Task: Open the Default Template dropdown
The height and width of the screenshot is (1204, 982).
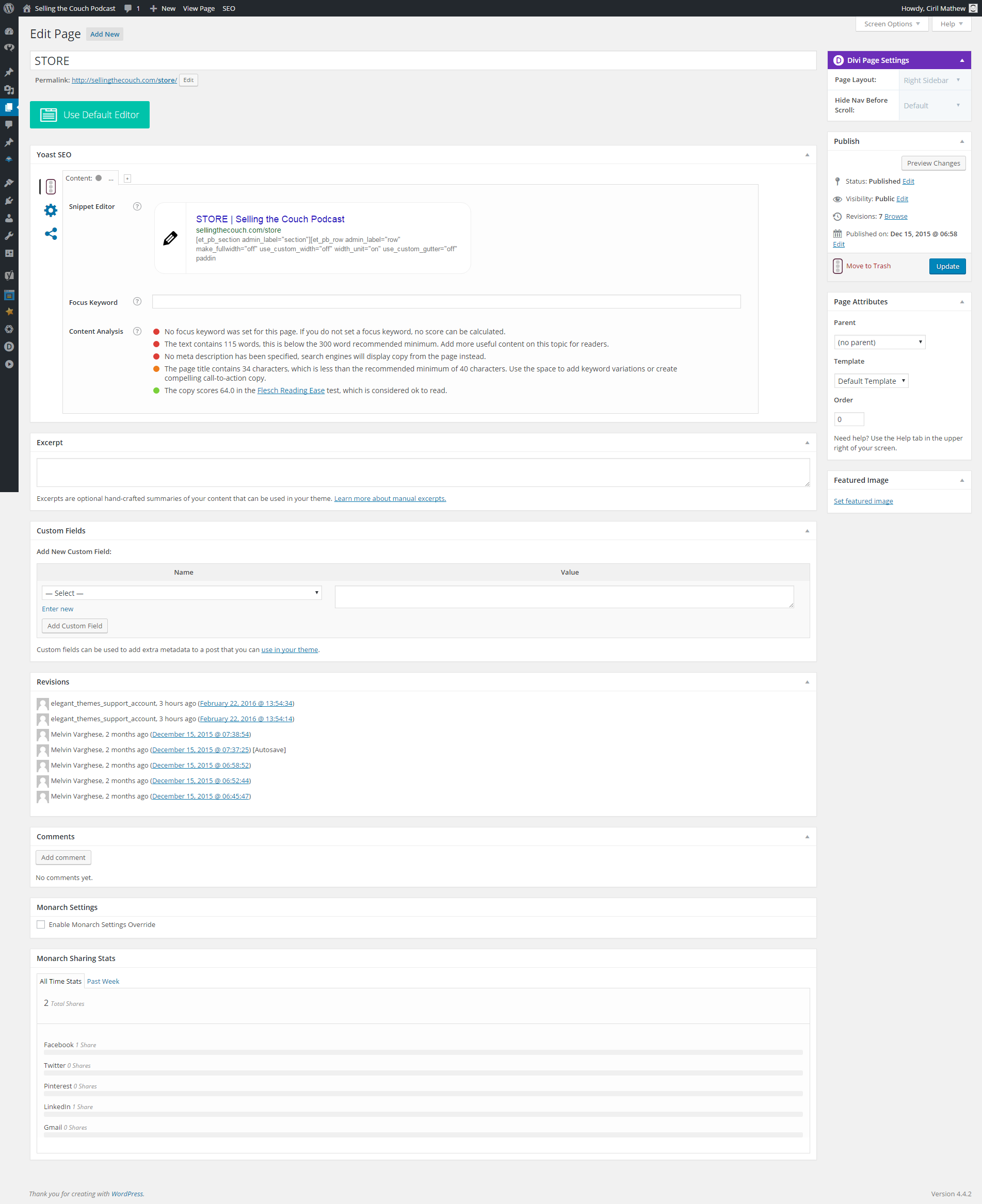Action: tap(871, 381)
